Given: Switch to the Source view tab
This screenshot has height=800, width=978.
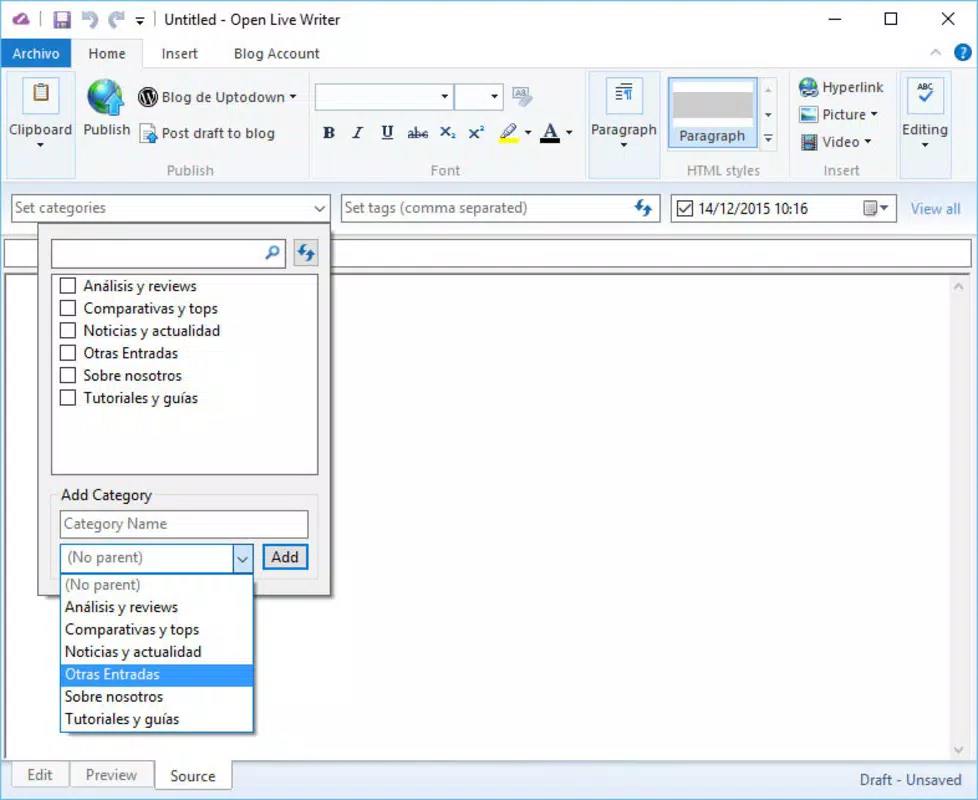Looking at the screenshot, I should tap(193, 776).
